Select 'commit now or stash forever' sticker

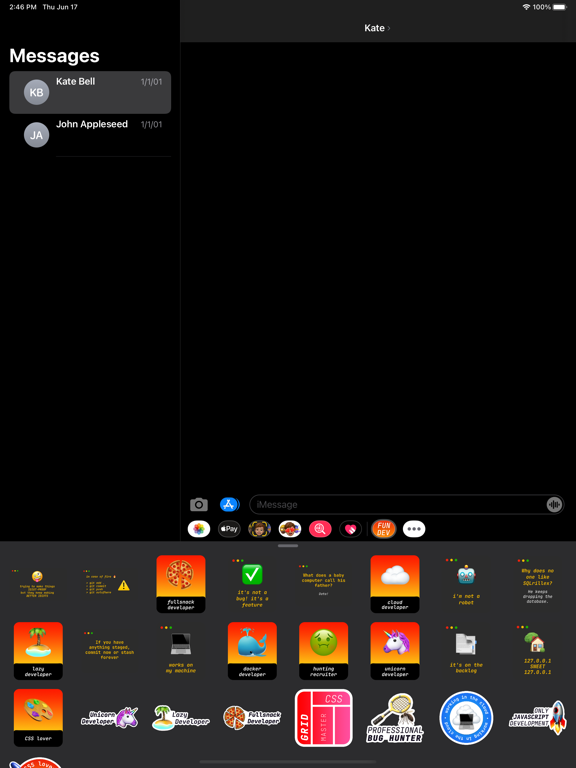pos(110,647)
